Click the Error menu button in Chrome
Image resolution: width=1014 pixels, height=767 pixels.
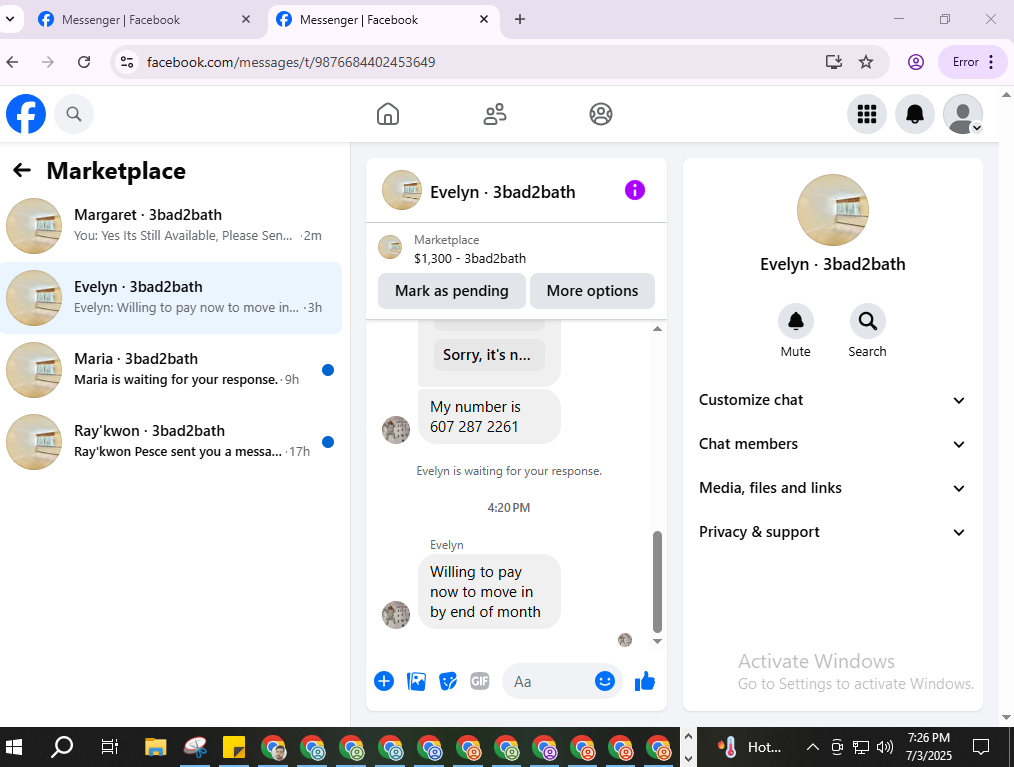(973, 62)
